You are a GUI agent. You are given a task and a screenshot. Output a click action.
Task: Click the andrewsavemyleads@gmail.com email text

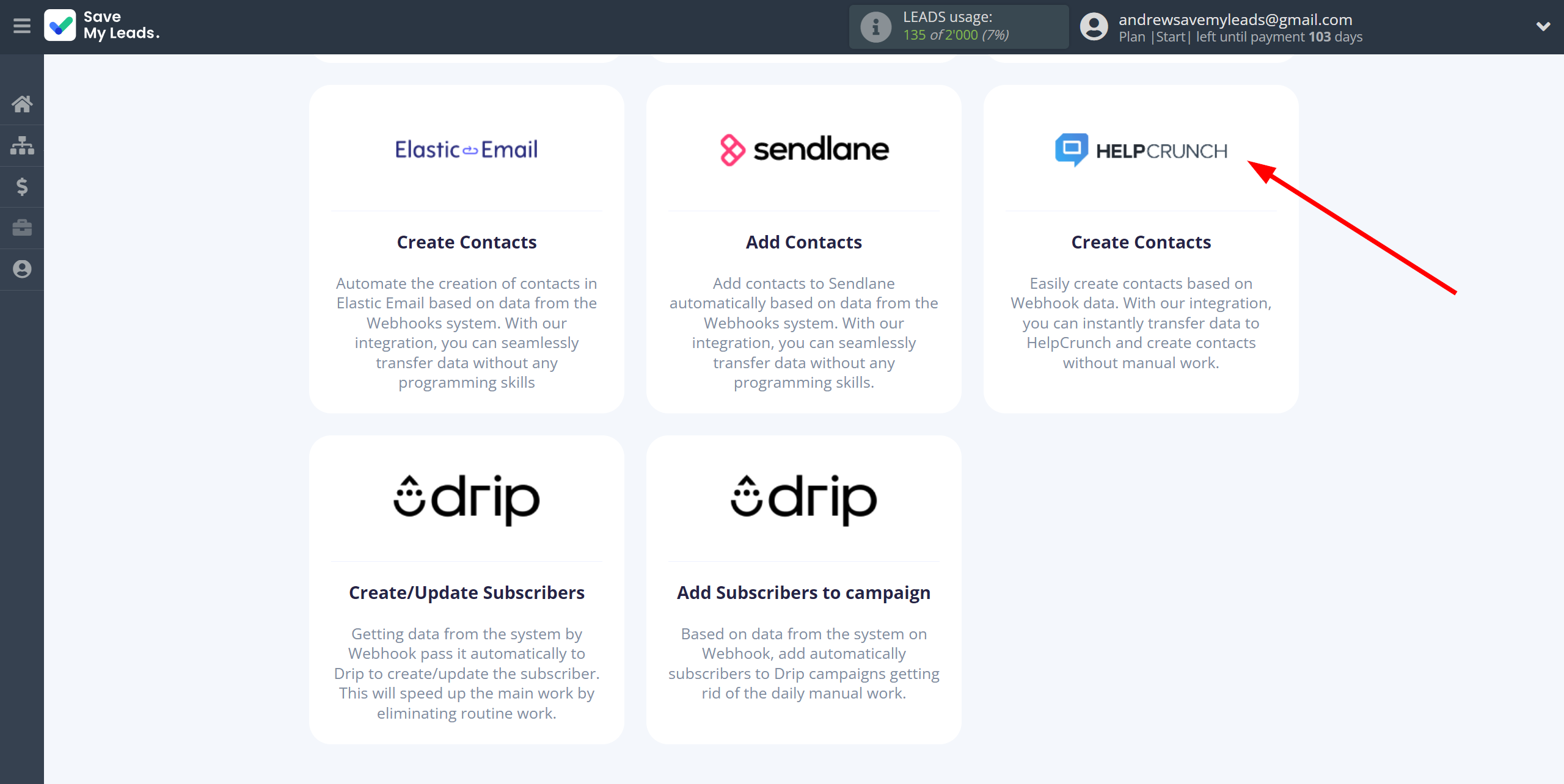click(1235, 20)
